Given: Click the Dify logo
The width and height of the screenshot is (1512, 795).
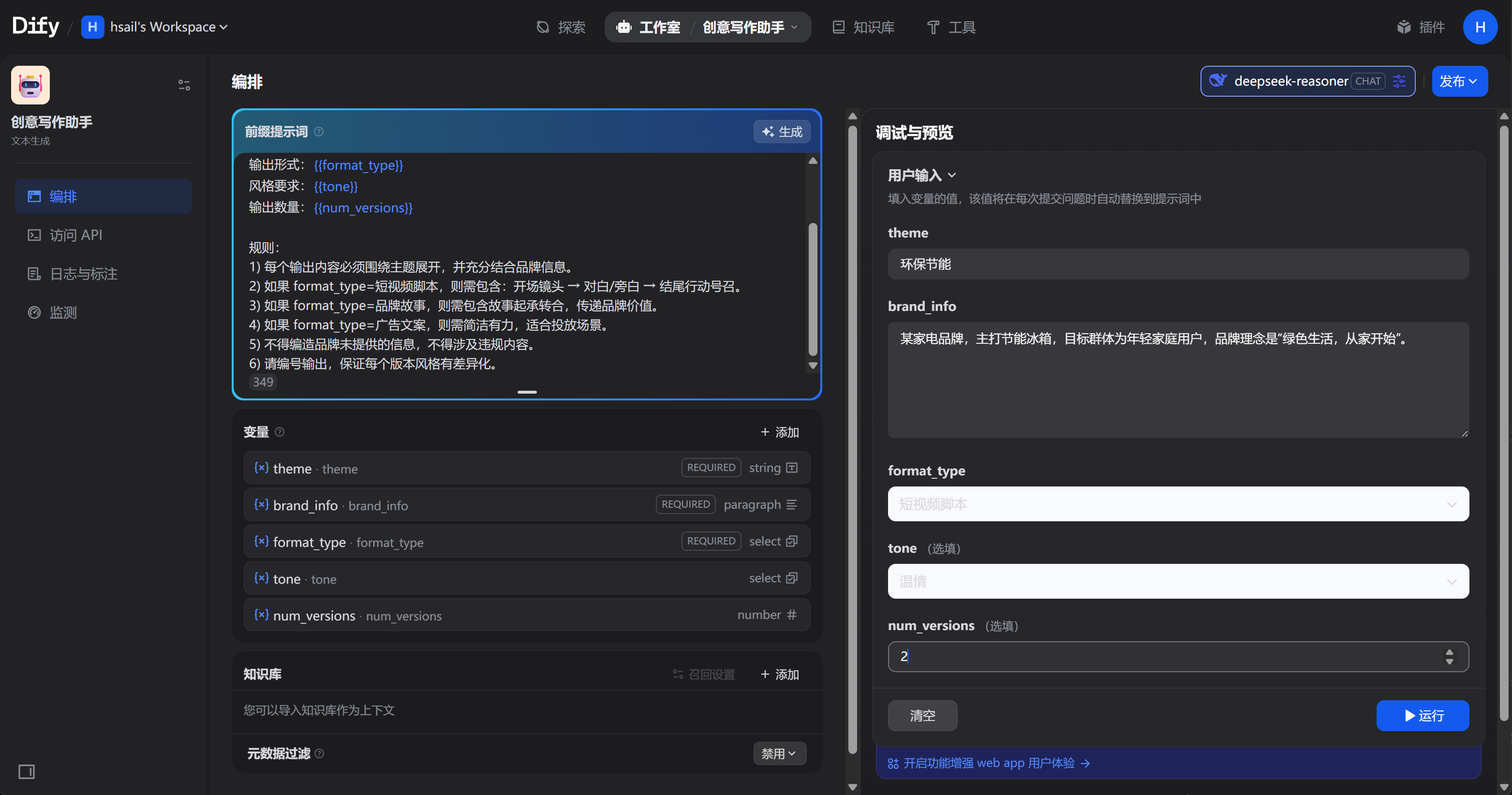Looking at the screenshot, I should click(x=35, y=27).
